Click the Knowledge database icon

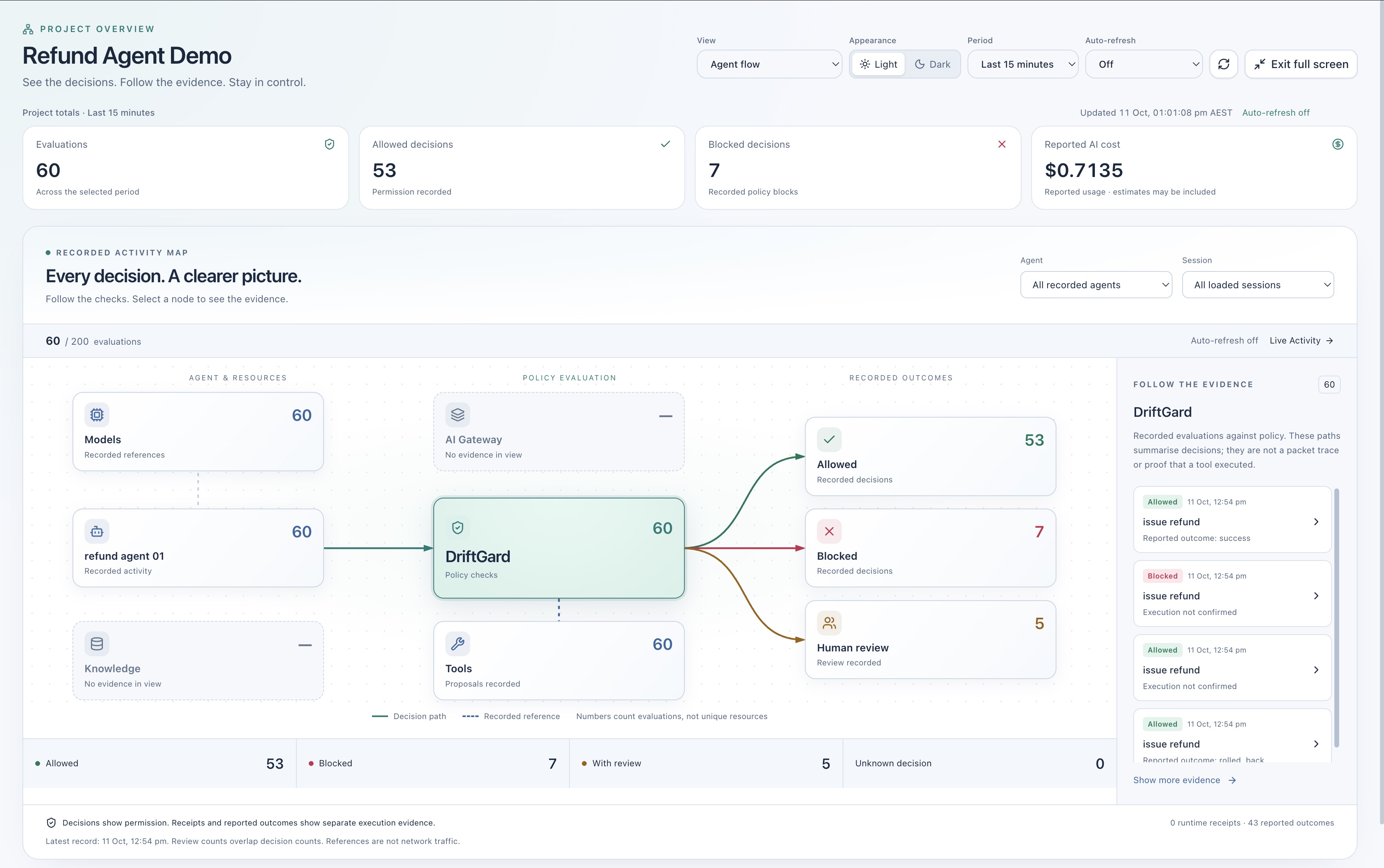97,643
